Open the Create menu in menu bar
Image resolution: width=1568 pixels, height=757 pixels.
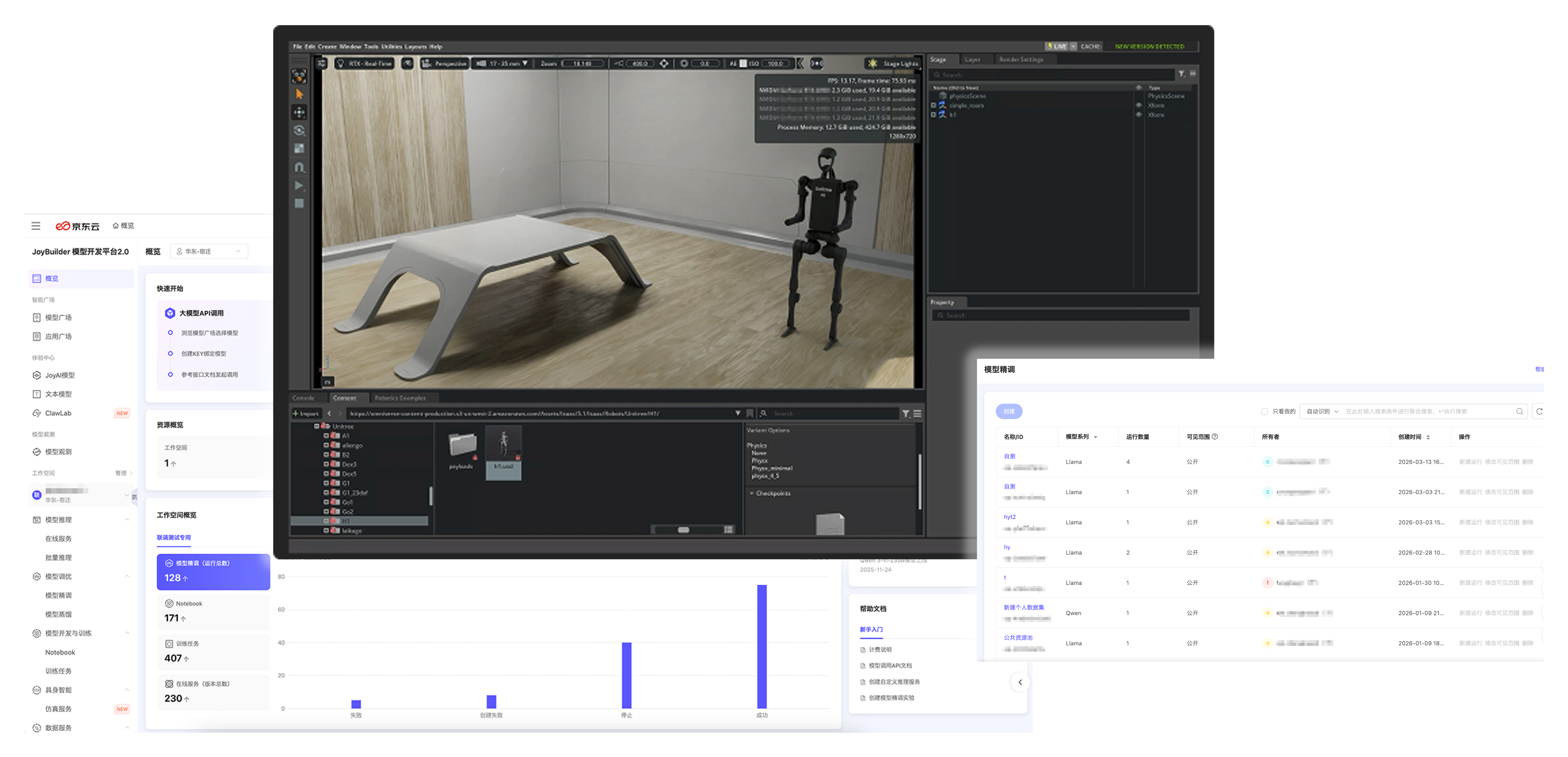(x=327, y=46)
